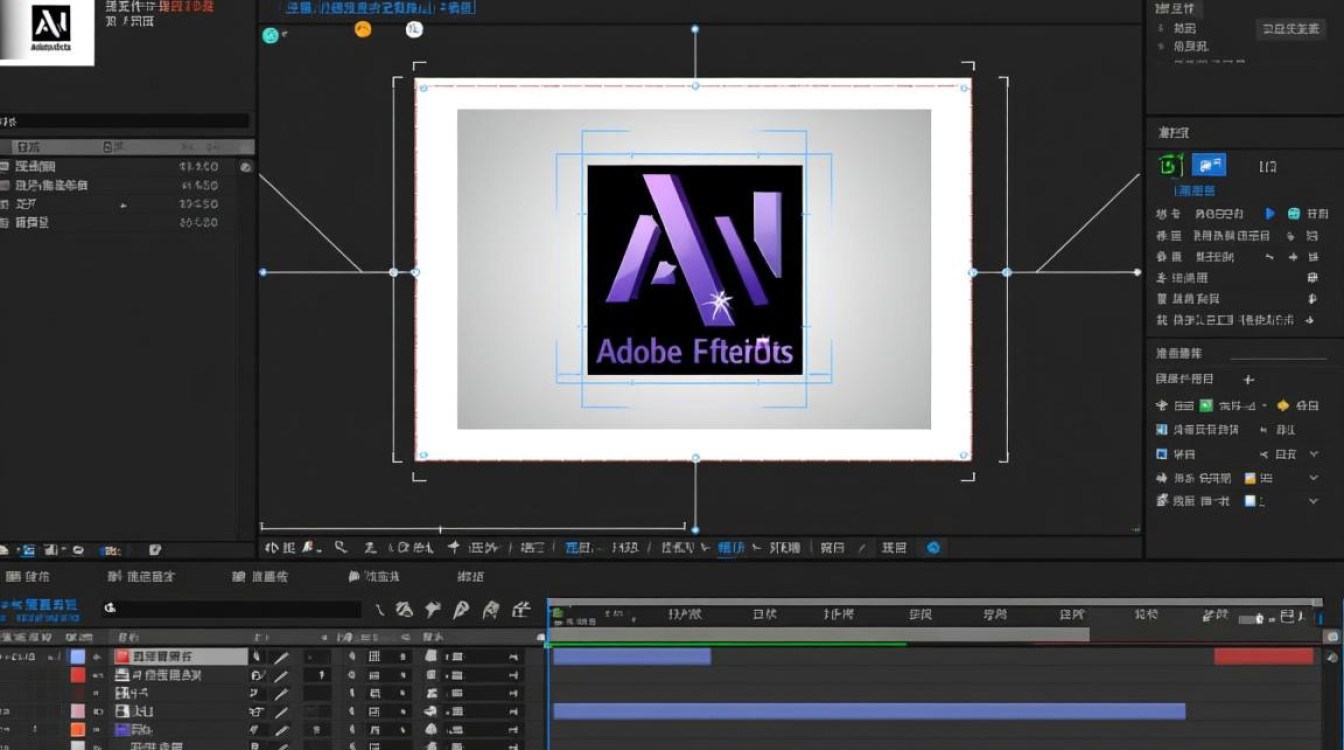The image size is (1344, 750).
Task: Select the Adobe logo image in the viewer
Action: (694, 270)
